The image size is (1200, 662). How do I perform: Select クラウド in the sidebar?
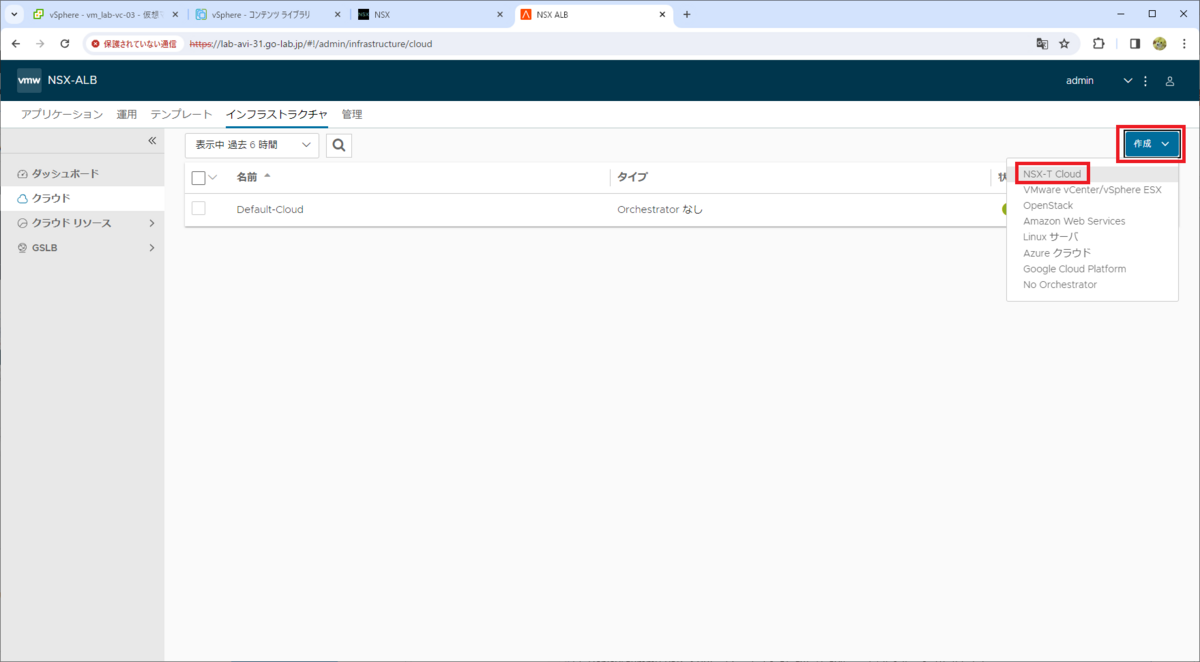click(x=82, y=198)
